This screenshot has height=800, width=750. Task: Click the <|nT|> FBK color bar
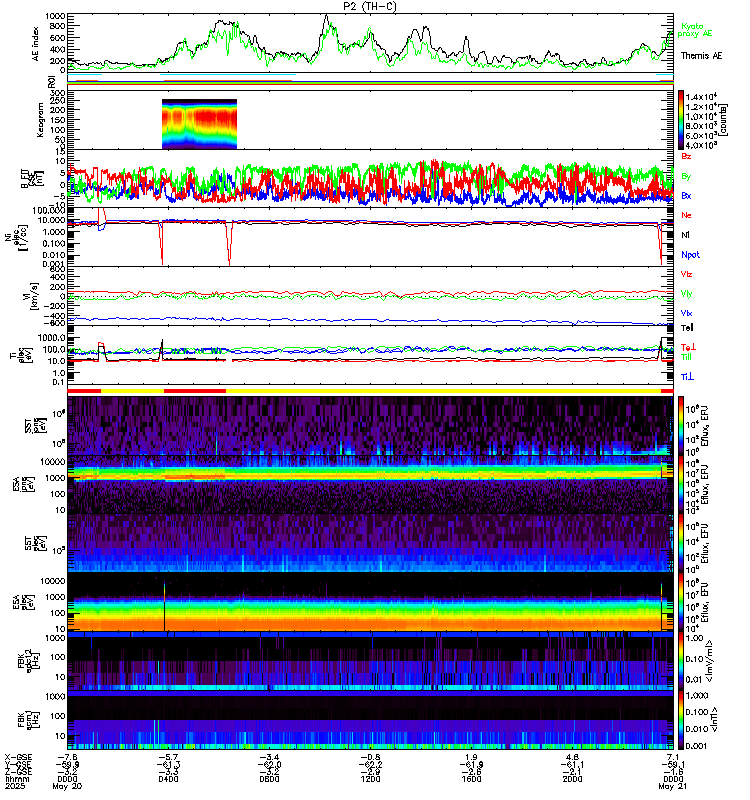click(681, 720)
